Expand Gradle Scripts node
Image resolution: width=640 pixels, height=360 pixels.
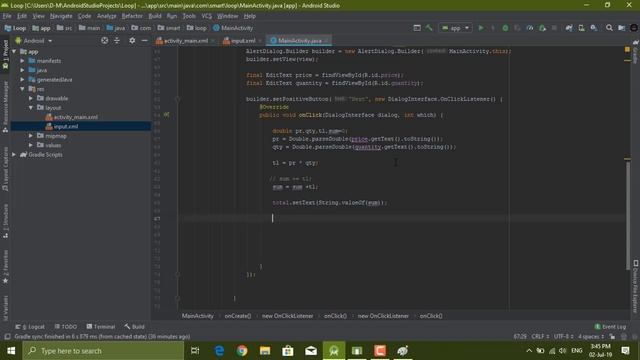tap(14, 155)
